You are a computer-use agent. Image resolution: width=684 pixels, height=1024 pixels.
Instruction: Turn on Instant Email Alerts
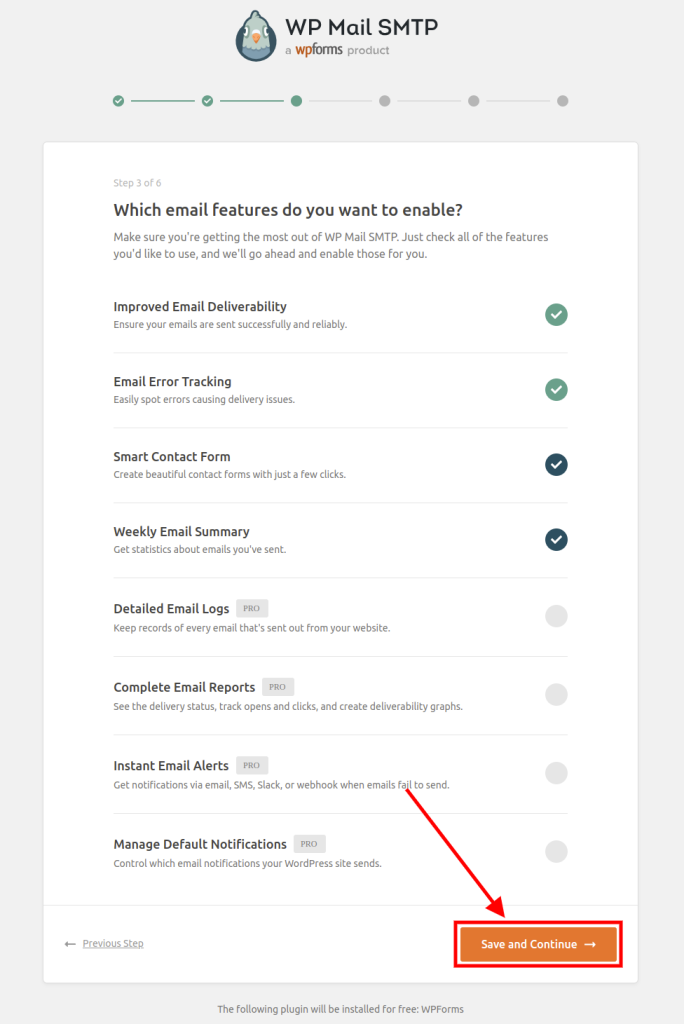coord(556,773)
